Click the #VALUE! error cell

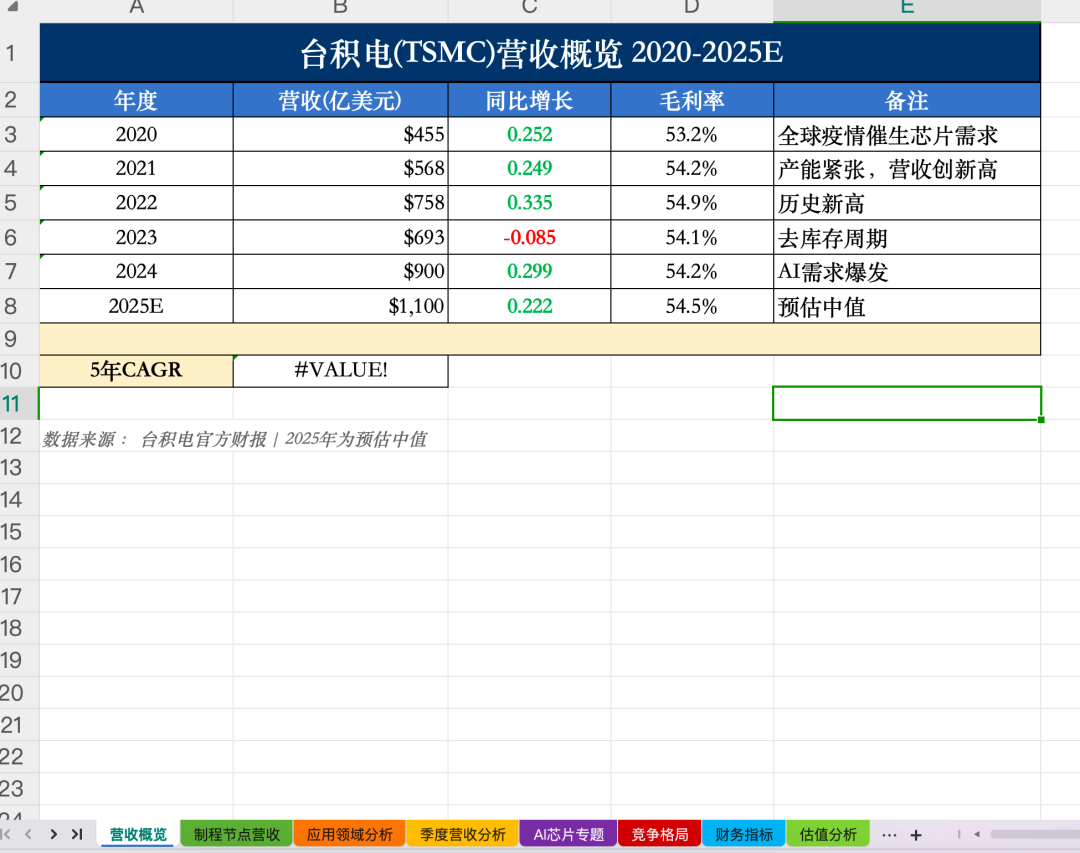[x=340, y=370]
